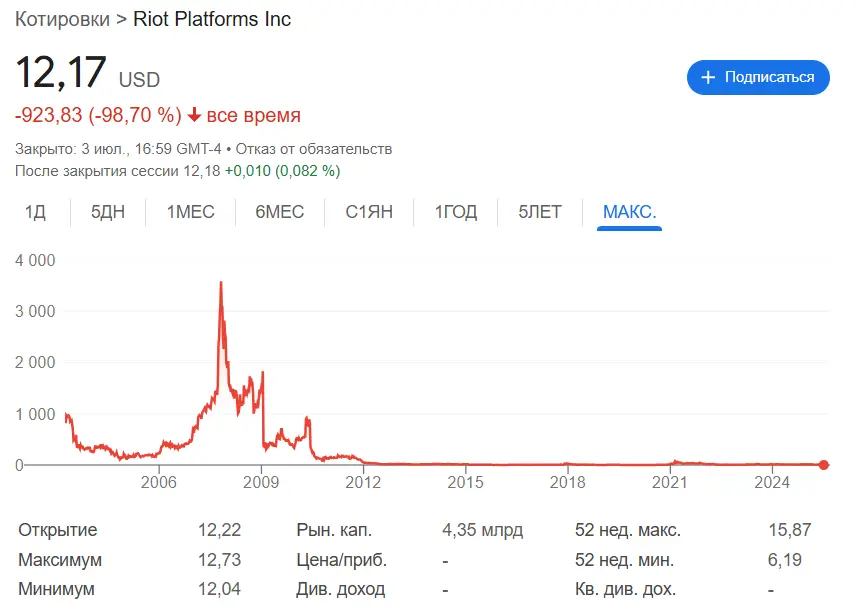
Task: Select the С1ЯН range tab
Action: (x=367, y=212)
